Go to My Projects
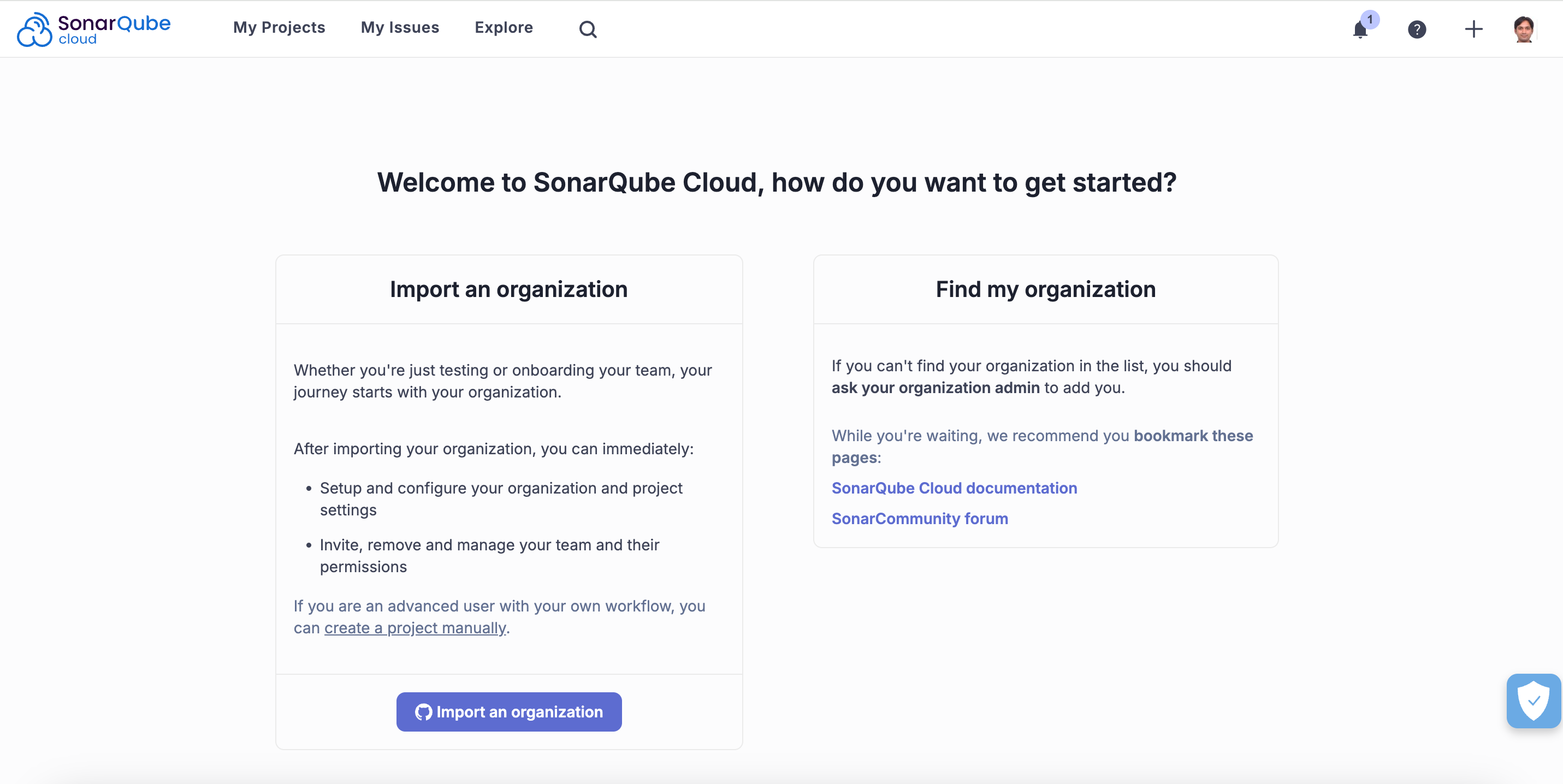This screenshot has height=784, width=1563. [279, 27]
